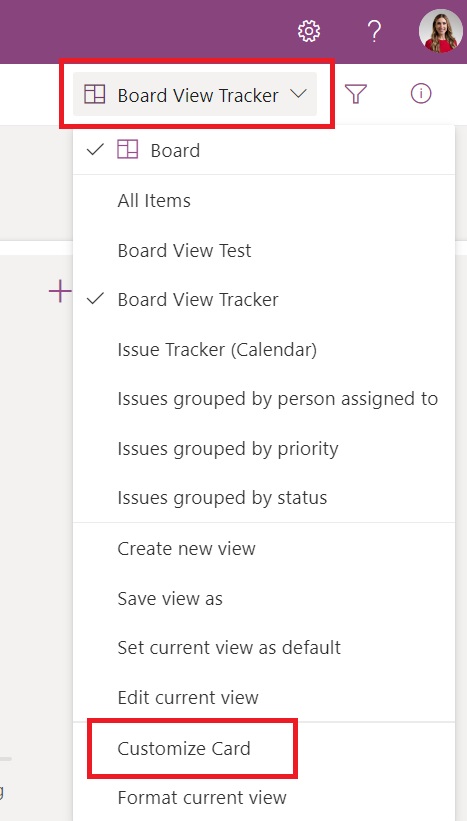Viewport: 467px width, 821px height.
Task: Click the board layout icon in view switcher
Action: [95, 95]
